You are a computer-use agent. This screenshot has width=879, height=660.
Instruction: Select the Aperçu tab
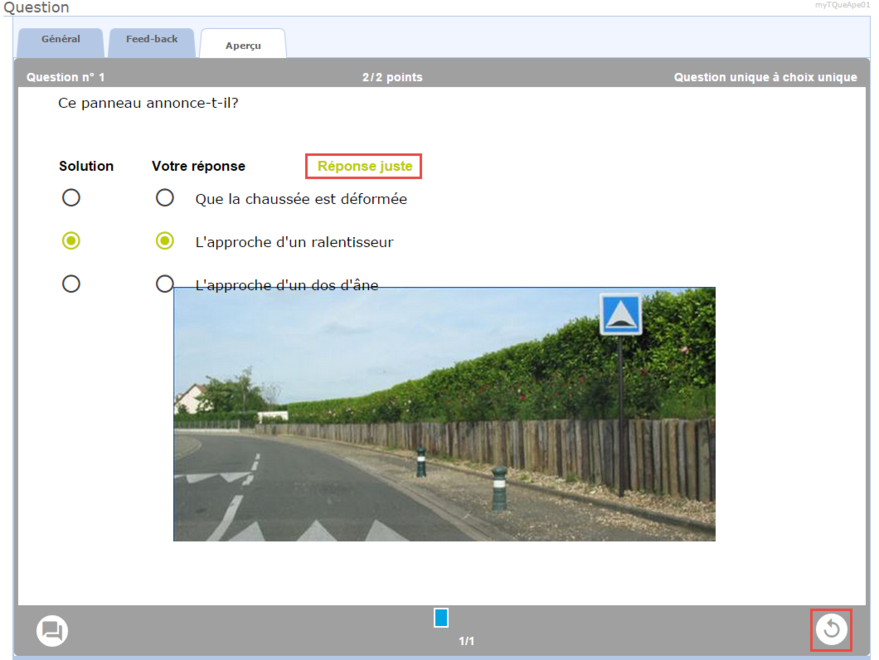tap(243, 45)
